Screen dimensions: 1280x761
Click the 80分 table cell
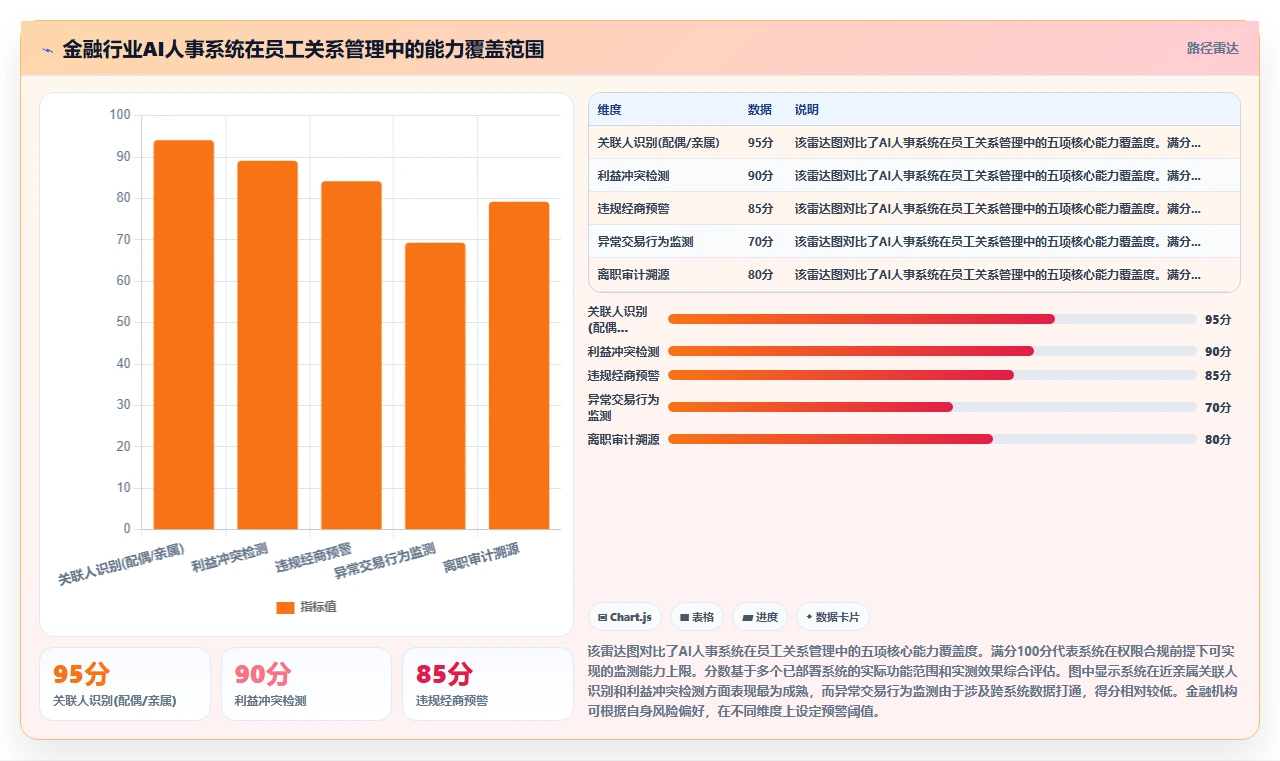760,275
